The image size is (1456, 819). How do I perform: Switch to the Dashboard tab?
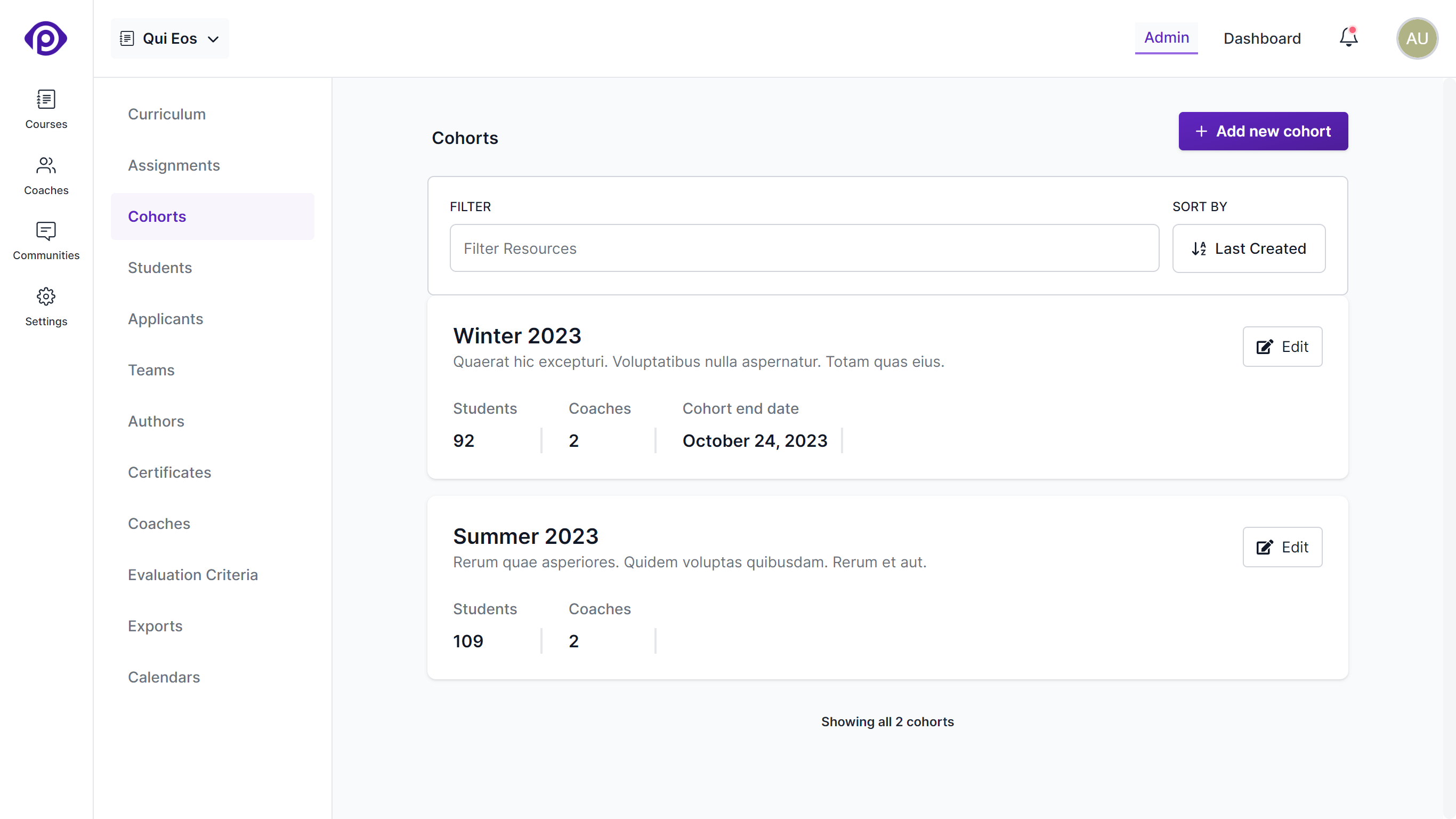point(1262,38)
